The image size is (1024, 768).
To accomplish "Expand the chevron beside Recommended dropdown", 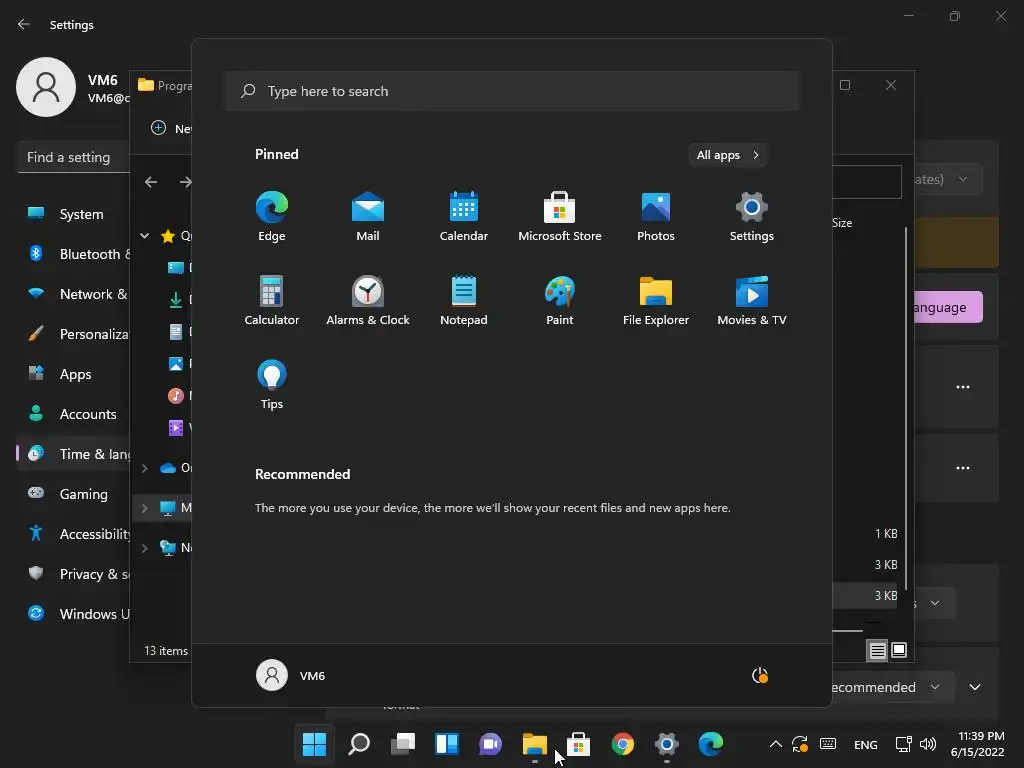I will (974, 687).
